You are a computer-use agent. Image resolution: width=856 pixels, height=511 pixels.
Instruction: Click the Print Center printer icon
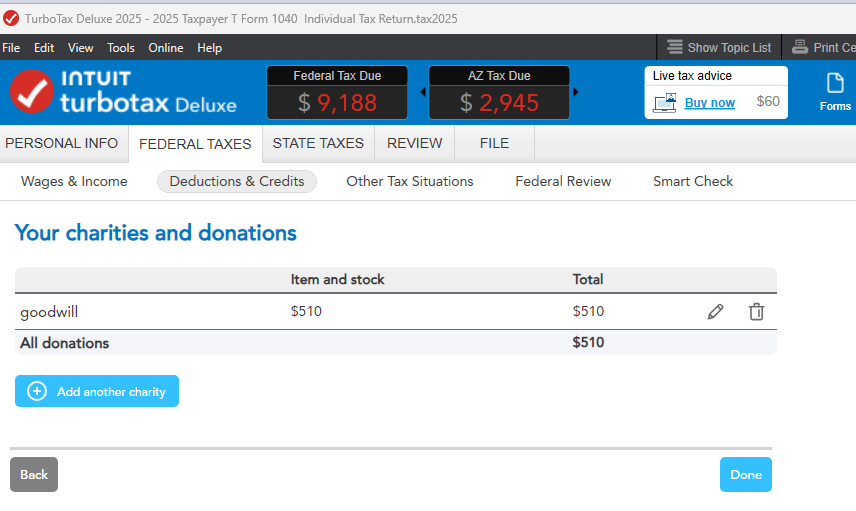coord(800,47)
